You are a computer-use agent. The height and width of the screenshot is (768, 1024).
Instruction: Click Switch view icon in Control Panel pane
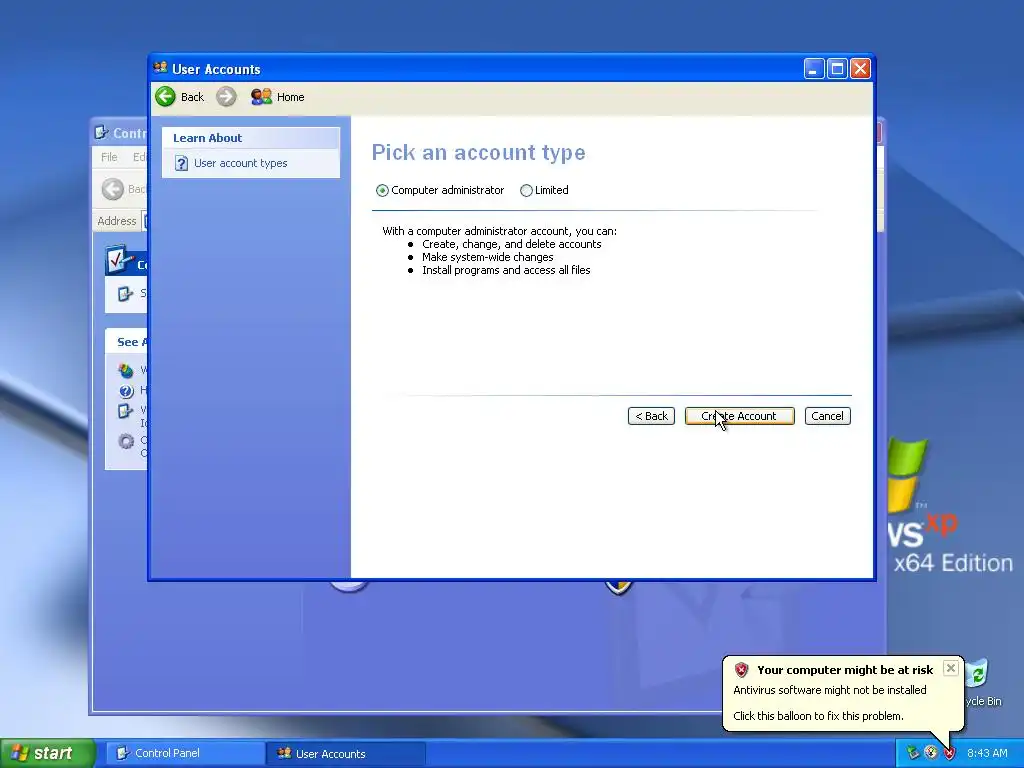(x=125, y=294)
